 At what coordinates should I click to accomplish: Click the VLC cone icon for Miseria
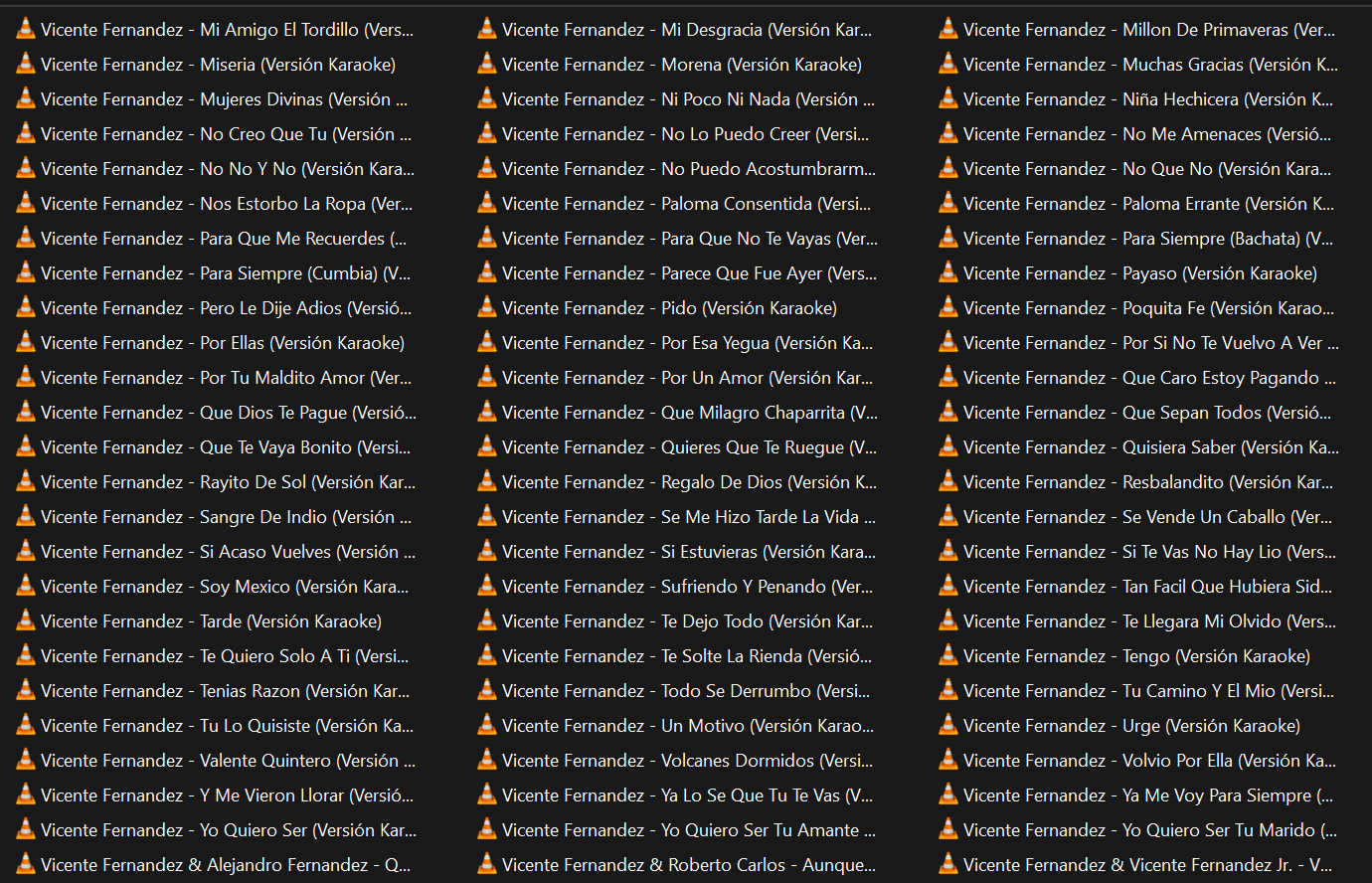[26, 65]
